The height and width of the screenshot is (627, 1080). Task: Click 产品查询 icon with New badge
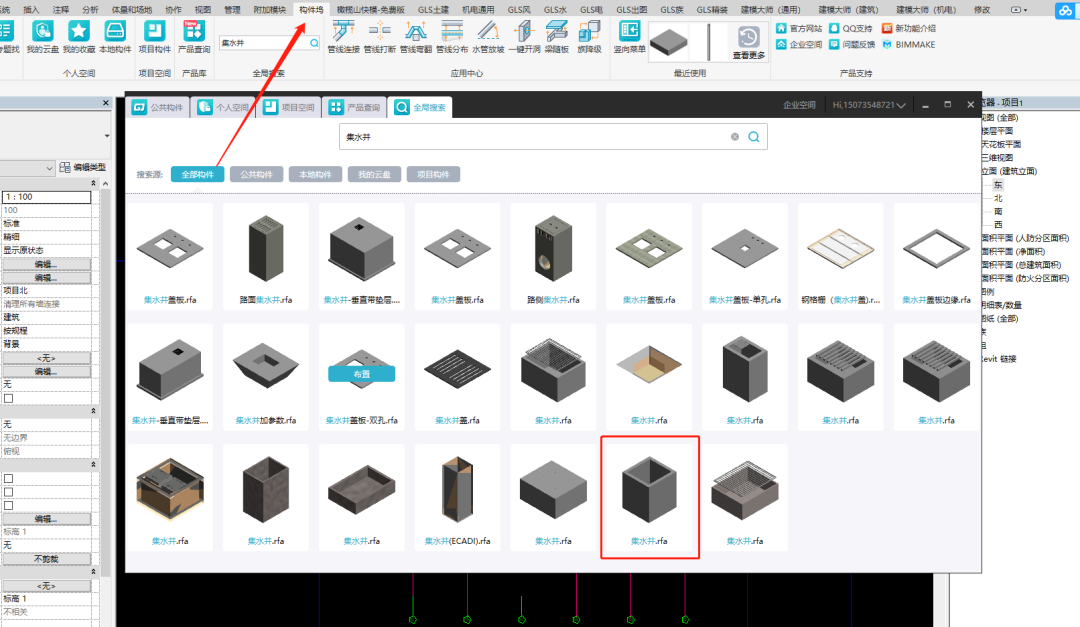coord(194,37)
